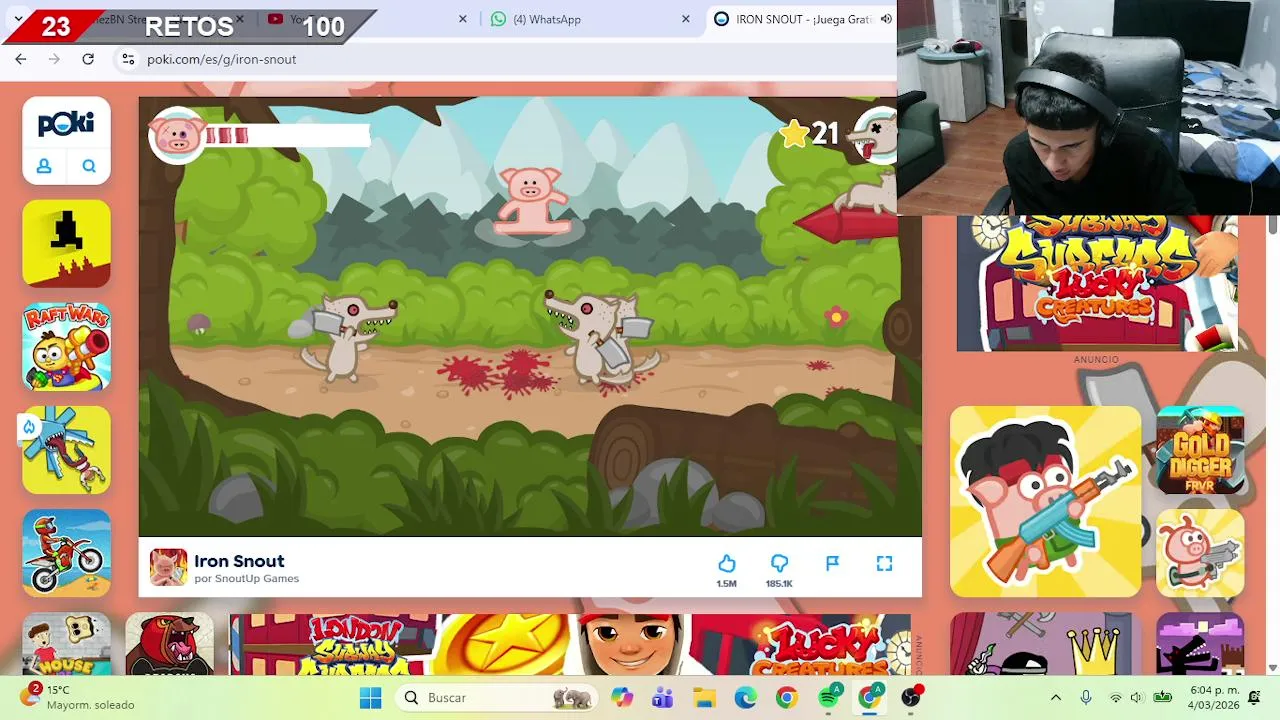Open Subway Surfers Lucky Creatures ad
This screenshot has width=1280, height=720.
(1097, 283)
